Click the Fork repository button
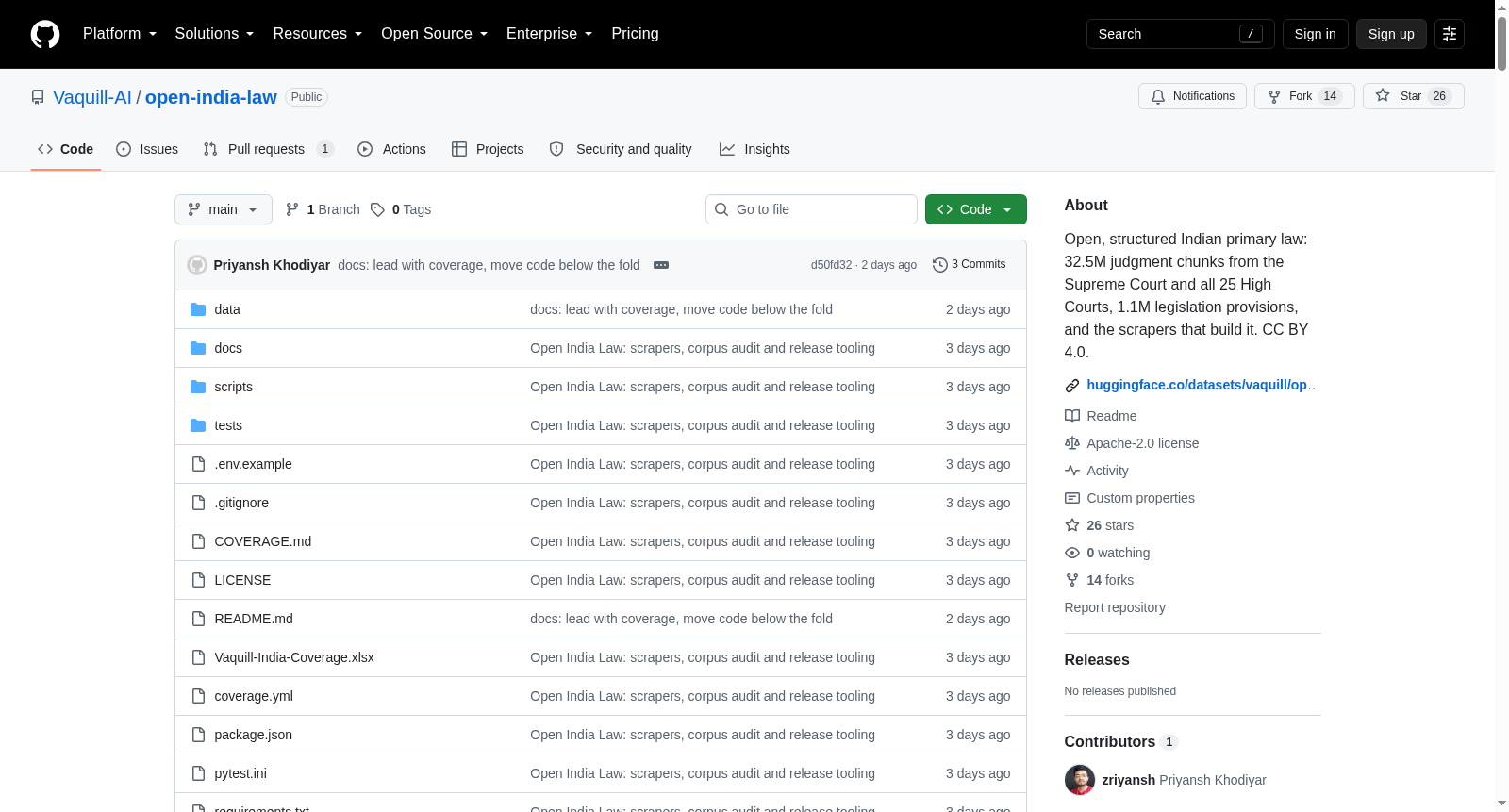1509x812 pixels. pyautogui.click(x=1304, y=96)
